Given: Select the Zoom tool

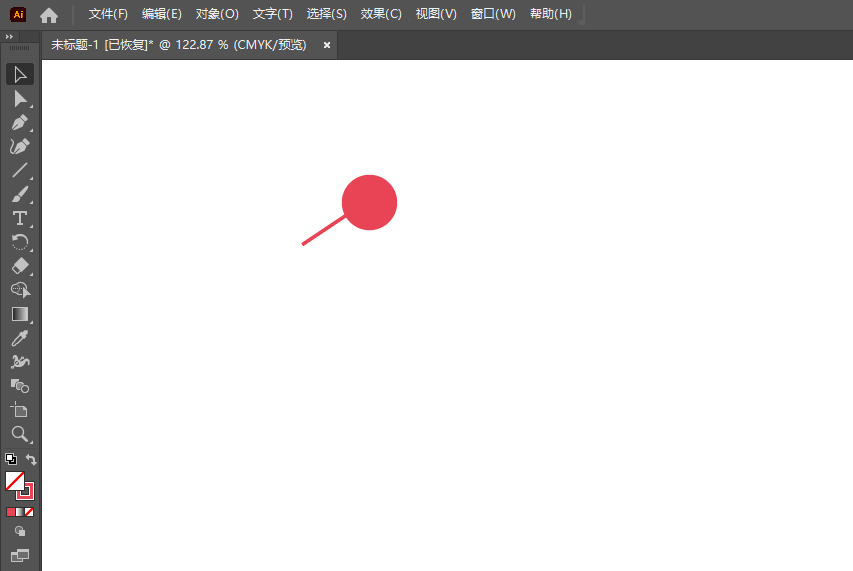Looking at the screenshot, I should click(x=20, y=433).
